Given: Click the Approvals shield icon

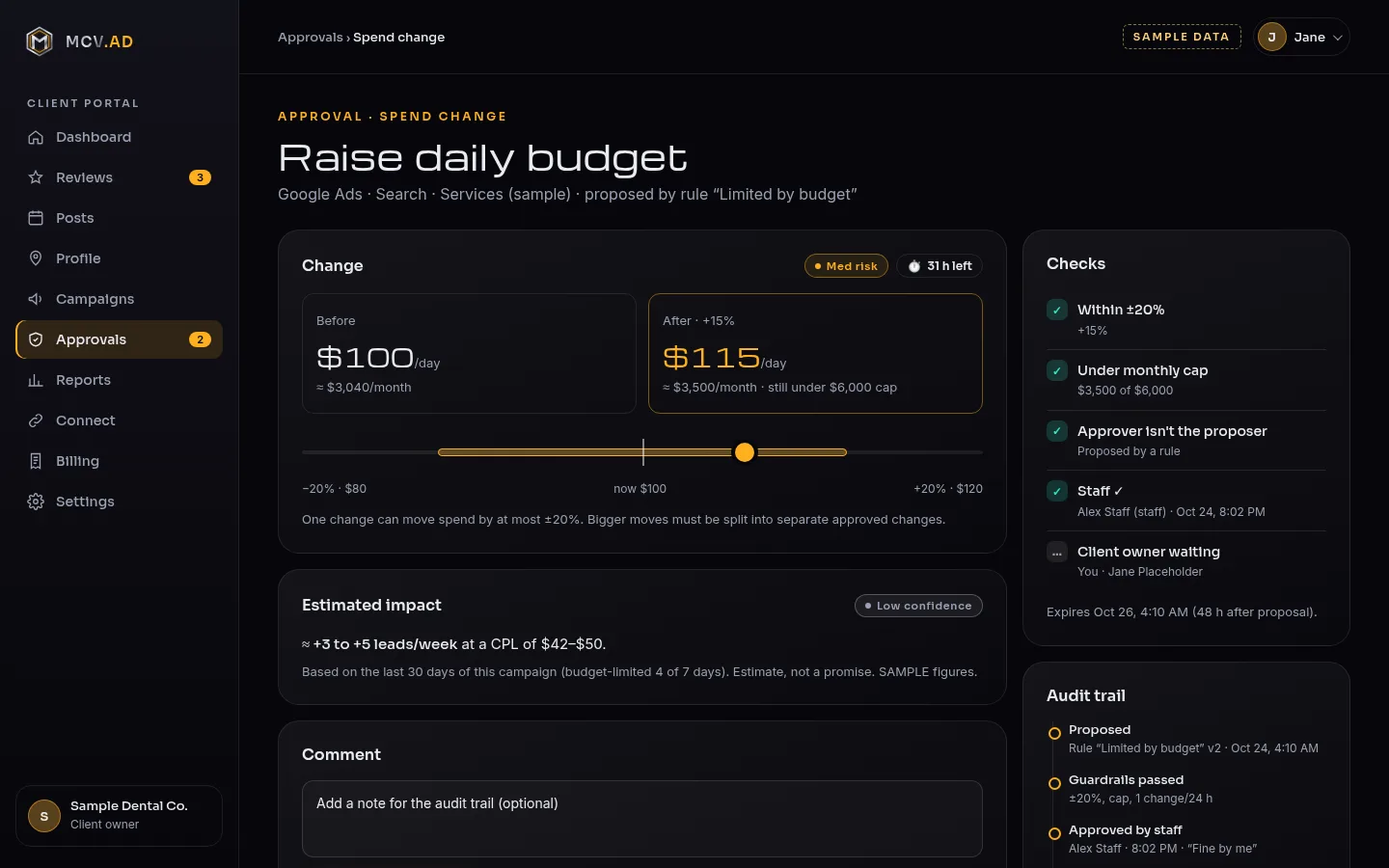Looking at the screenshot, I should tap(36, 339).
